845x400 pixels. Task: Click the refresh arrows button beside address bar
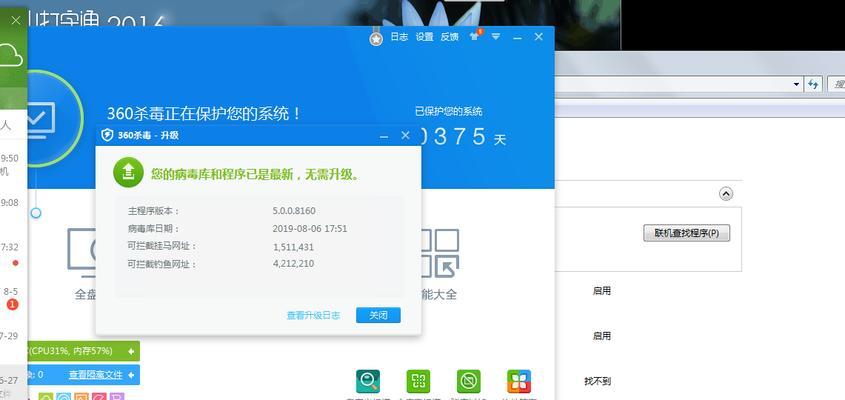(x=813, y=84)
